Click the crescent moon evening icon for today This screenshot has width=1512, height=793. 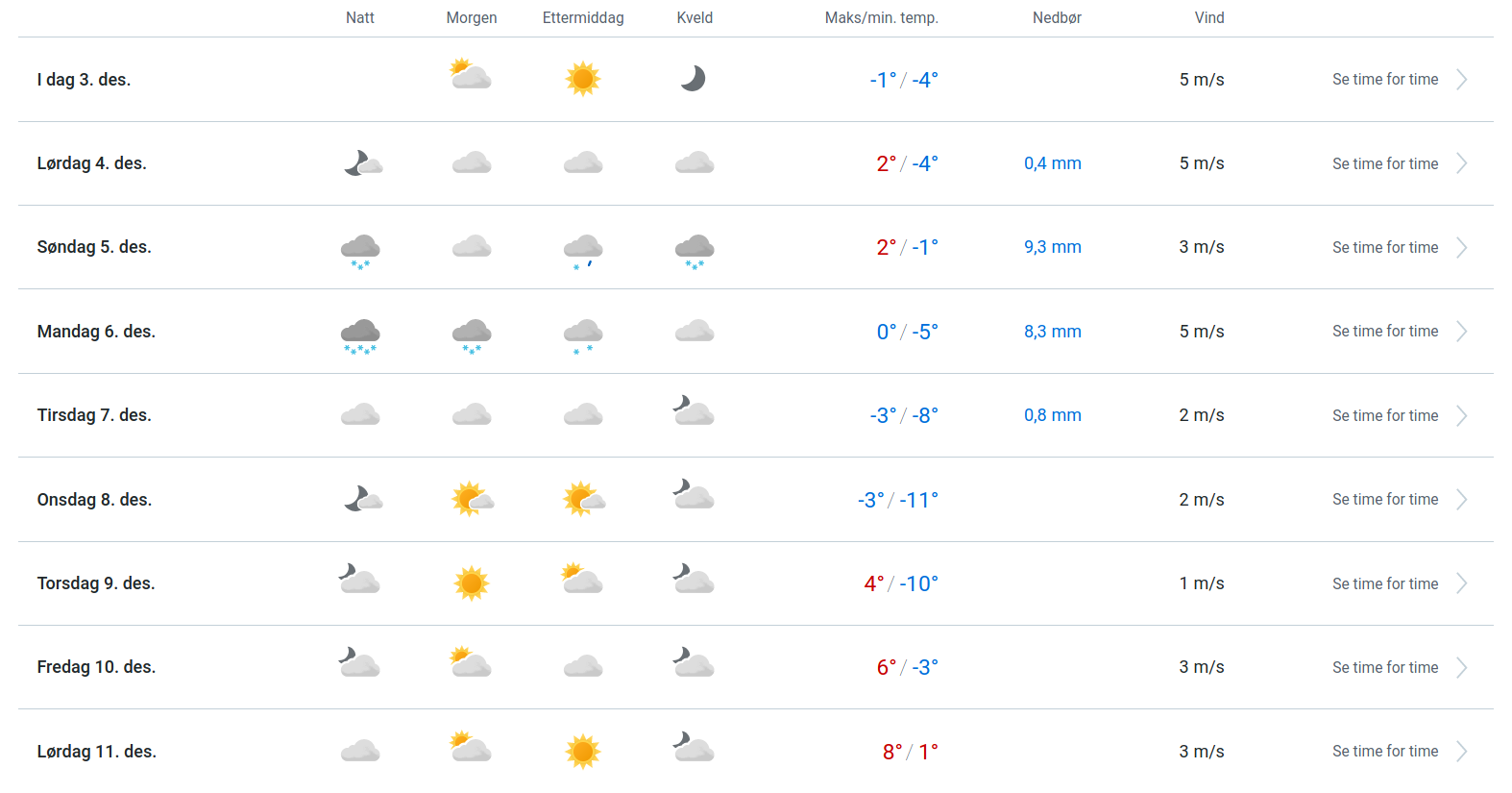(x=694, y=79)
